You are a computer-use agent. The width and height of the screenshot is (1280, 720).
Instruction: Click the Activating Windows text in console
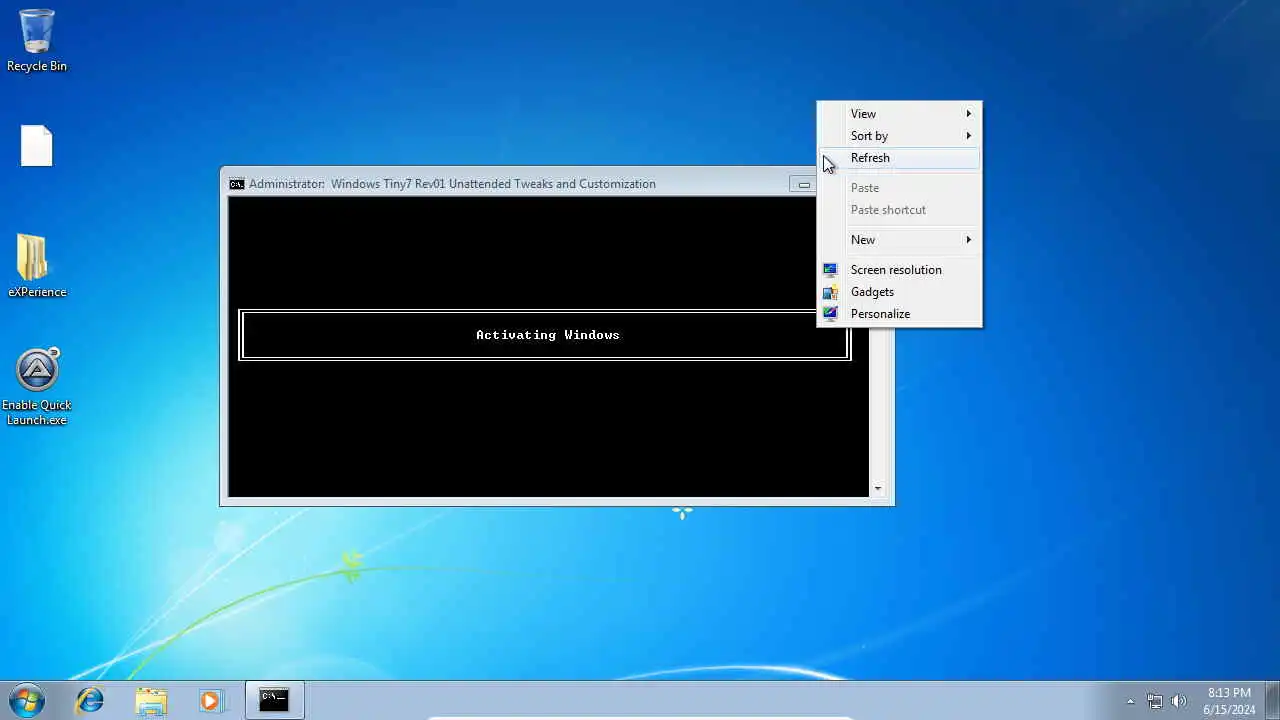547,335
